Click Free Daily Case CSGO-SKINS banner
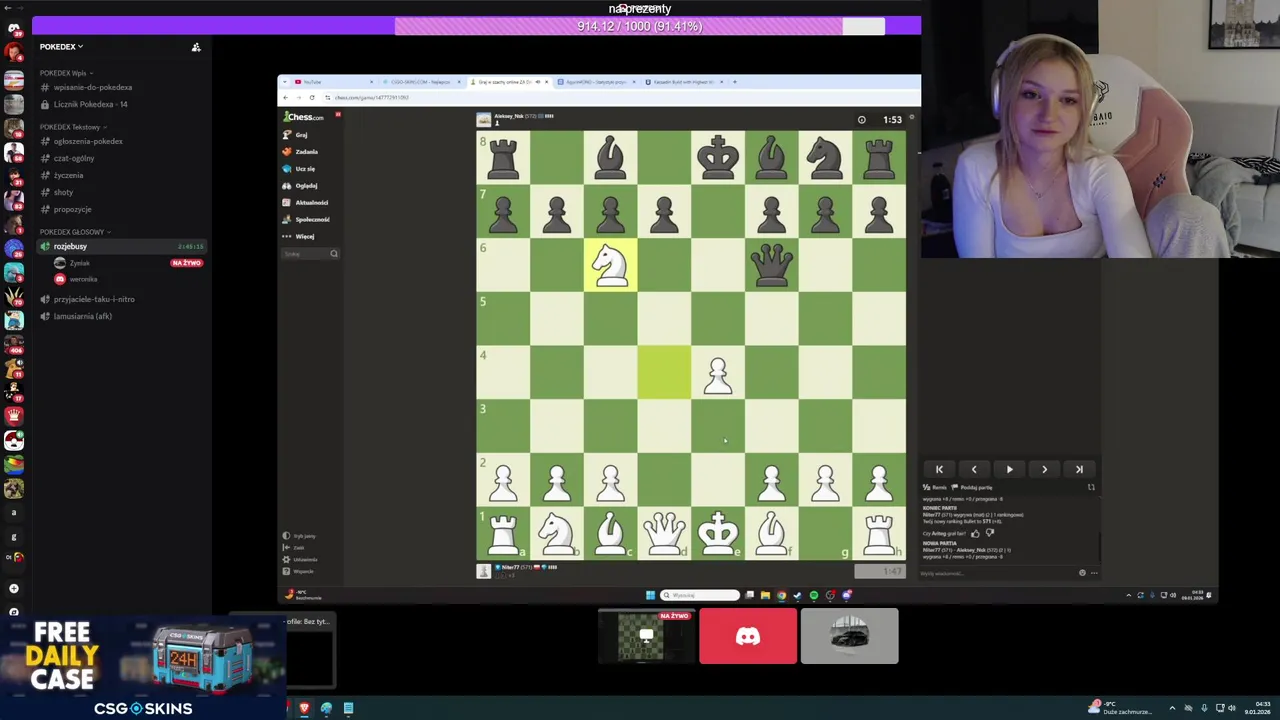 click(x=142, y=669)
